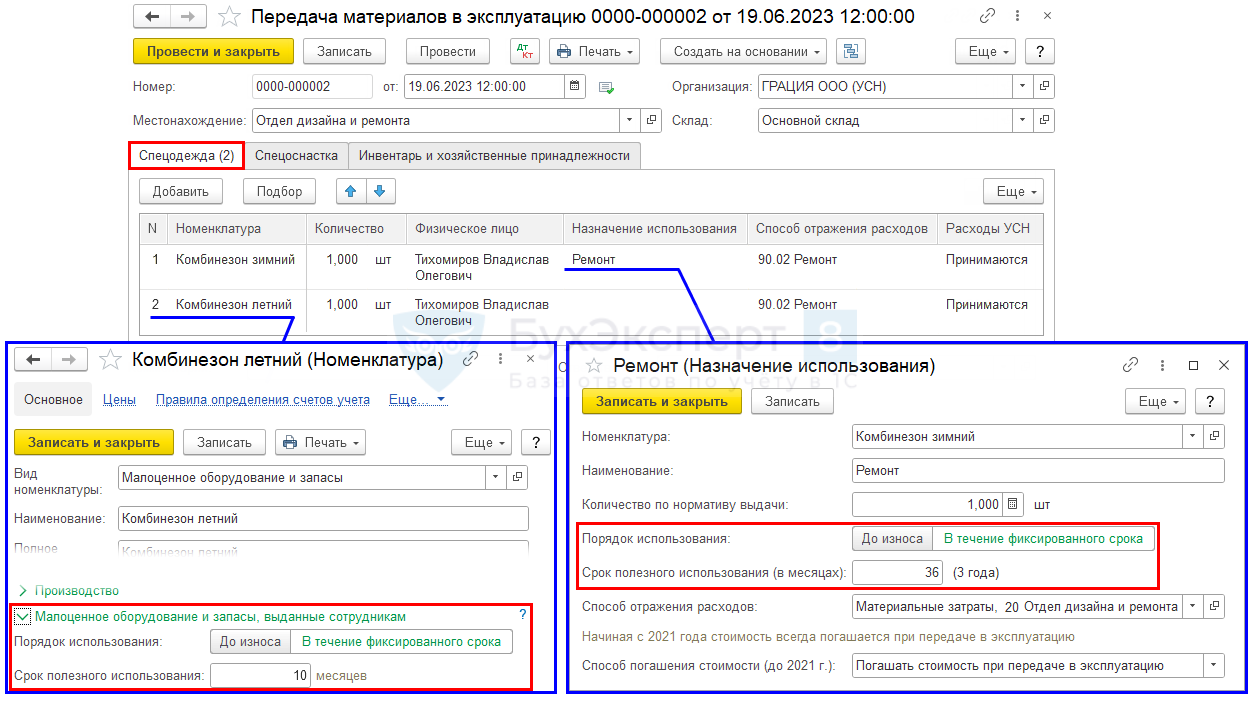Click the Срок полезного использования field with 36

[x=896, y=573]
